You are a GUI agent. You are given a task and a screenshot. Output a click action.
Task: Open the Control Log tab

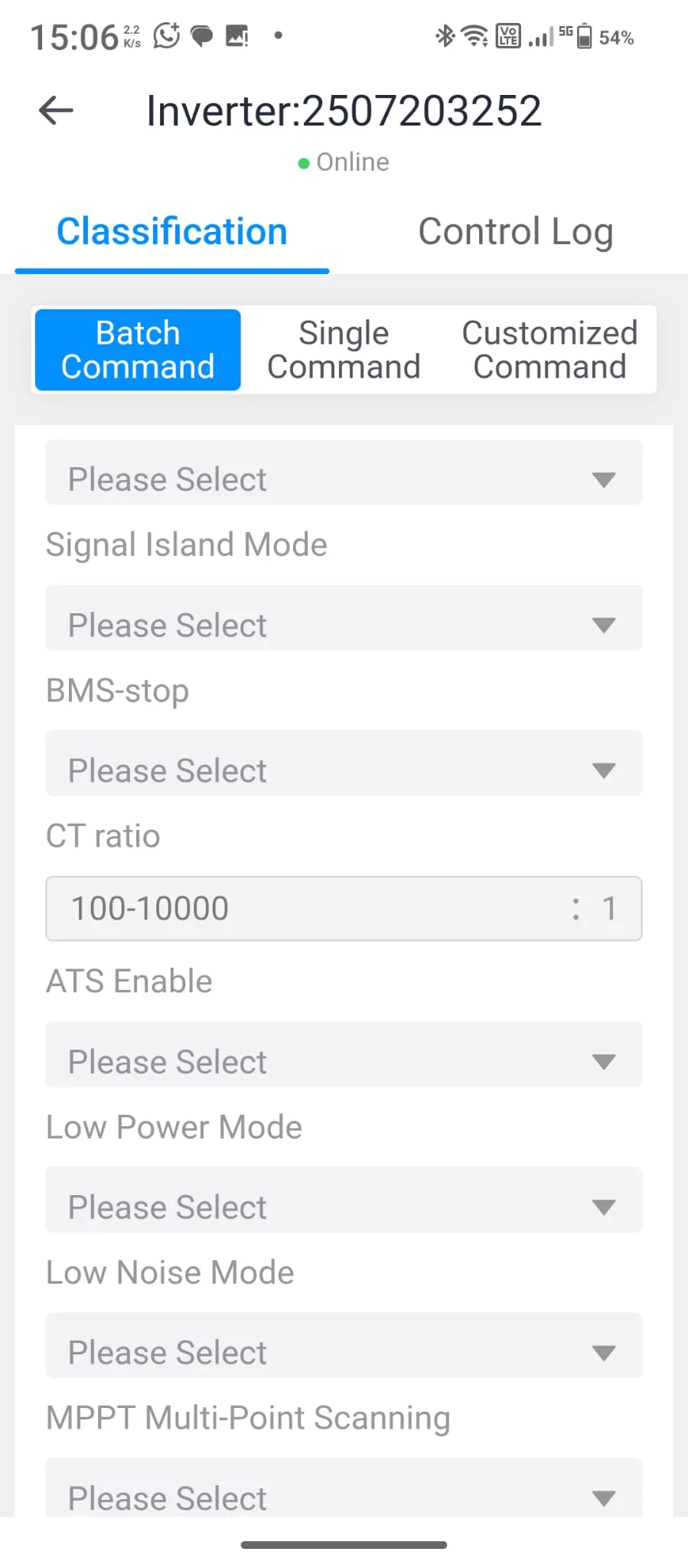point(515,232)
